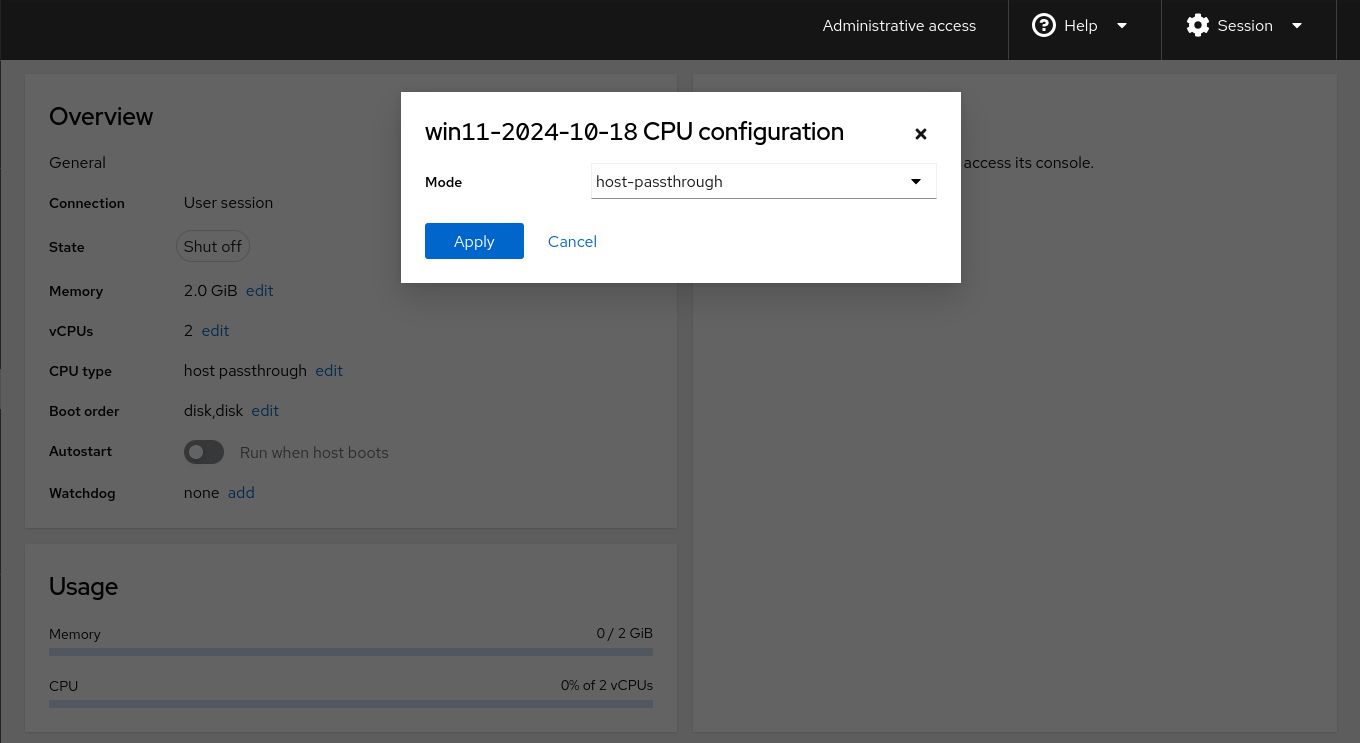Viewport: 1360px width, 743px height.
Task: Toggle the Autostart switch
Action: click(x=204, y=452)
